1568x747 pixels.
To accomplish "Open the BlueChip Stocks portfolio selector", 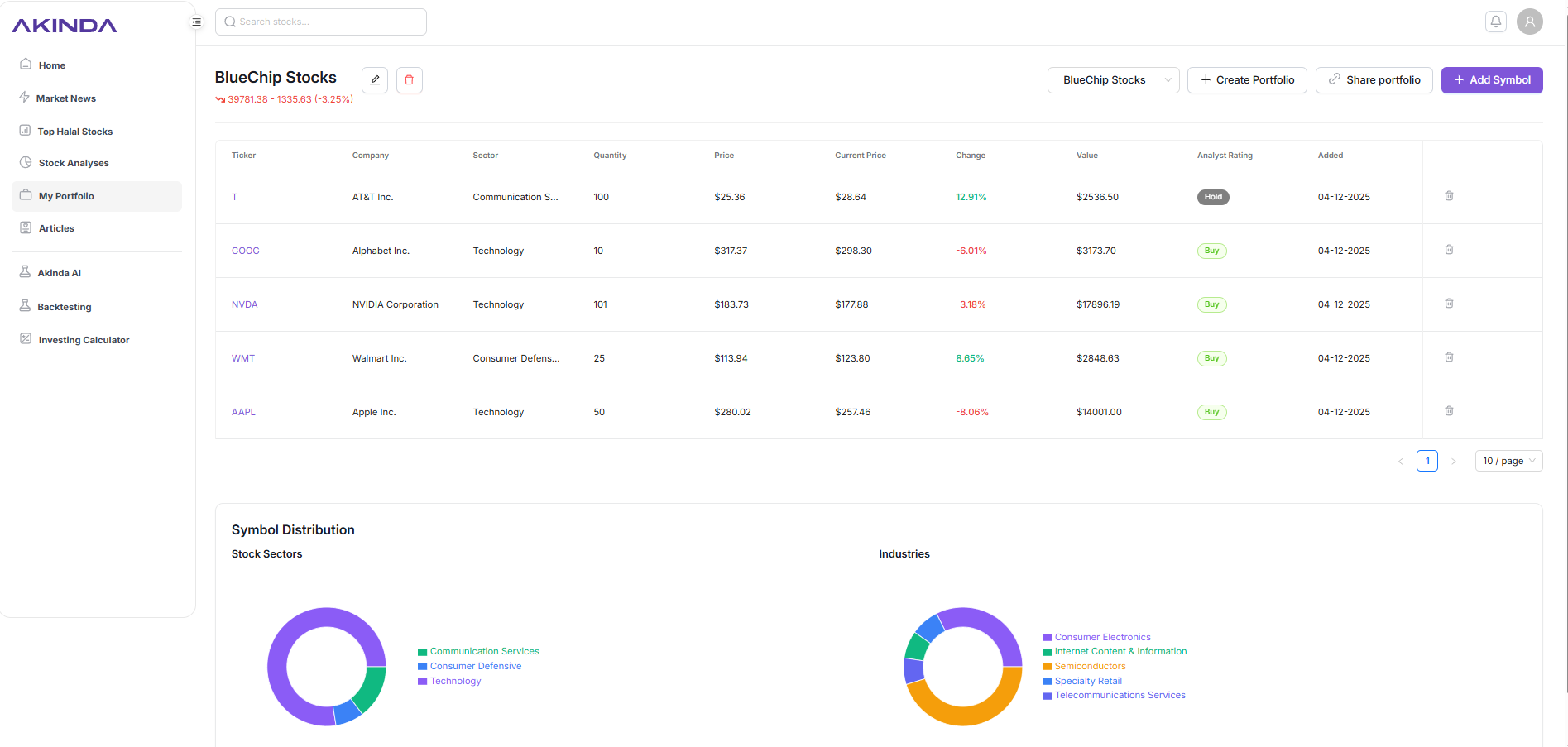I will pyautogui.click(x=1113, y=79).
